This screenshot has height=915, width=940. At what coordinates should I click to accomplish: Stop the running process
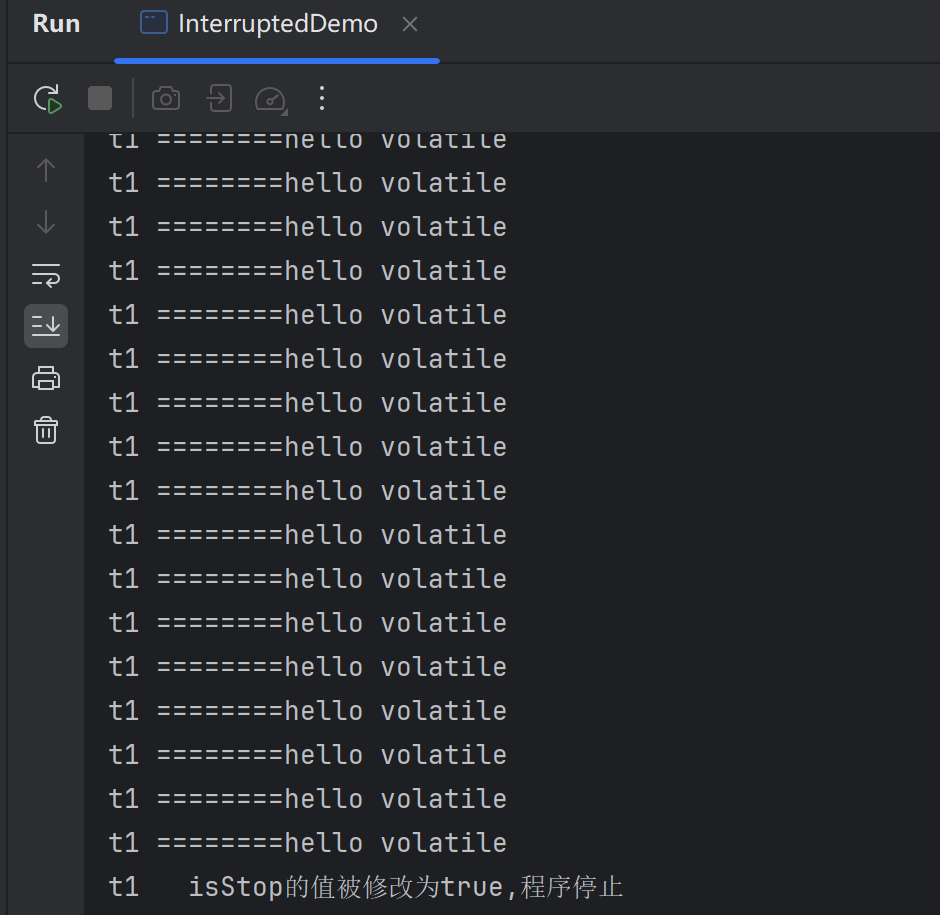100,98
